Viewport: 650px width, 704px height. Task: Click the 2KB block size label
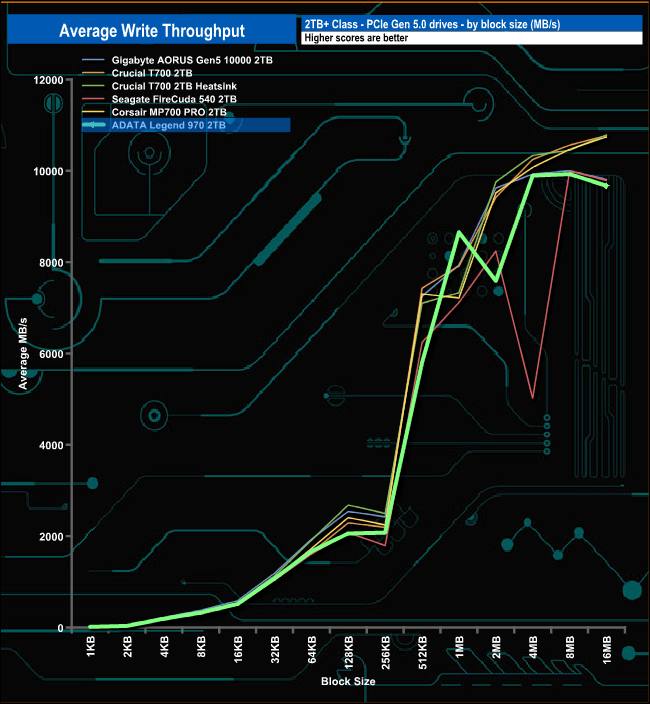128,647
